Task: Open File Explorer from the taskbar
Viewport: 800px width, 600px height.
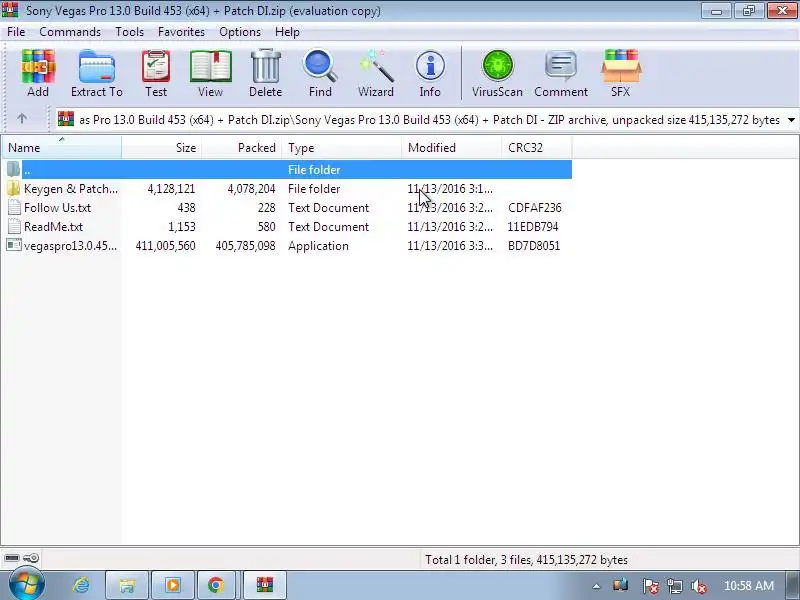Action: (127, 585)
